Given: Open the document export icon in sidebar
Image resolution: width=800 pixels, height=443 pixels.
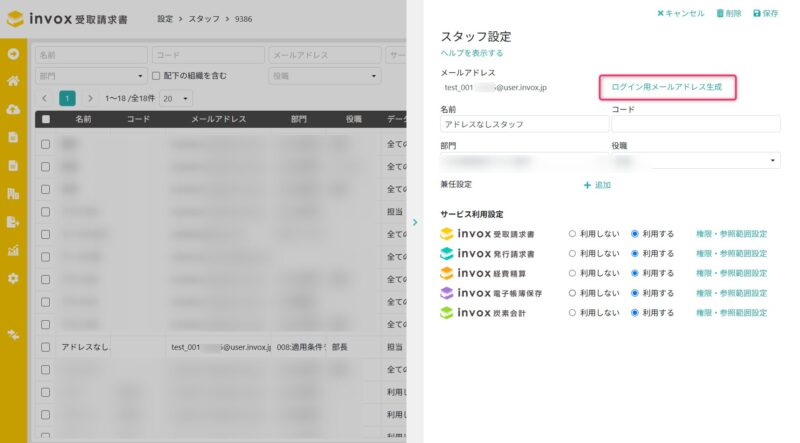Looking at the screenshot, I should [x=13, y=222].
